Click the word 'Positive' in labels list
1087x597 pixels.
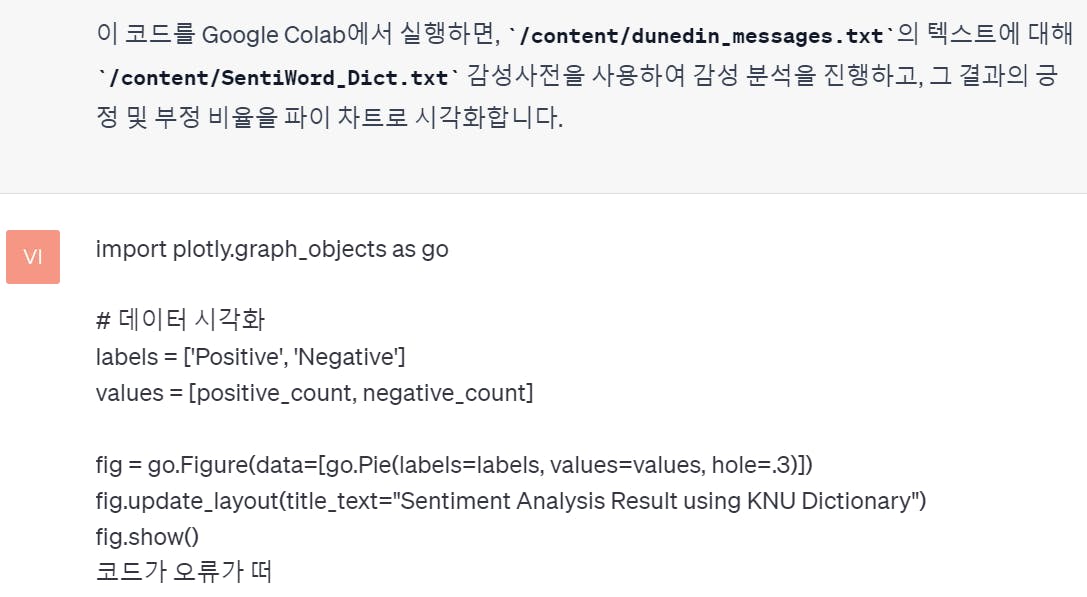coord(238,356)
